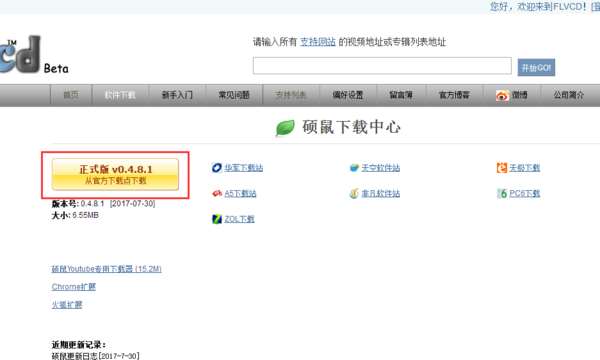Click the 版本号 0.4.8.1 [2017-07-30] text
This screenshot has width=600, height=360.
[103, 204]
